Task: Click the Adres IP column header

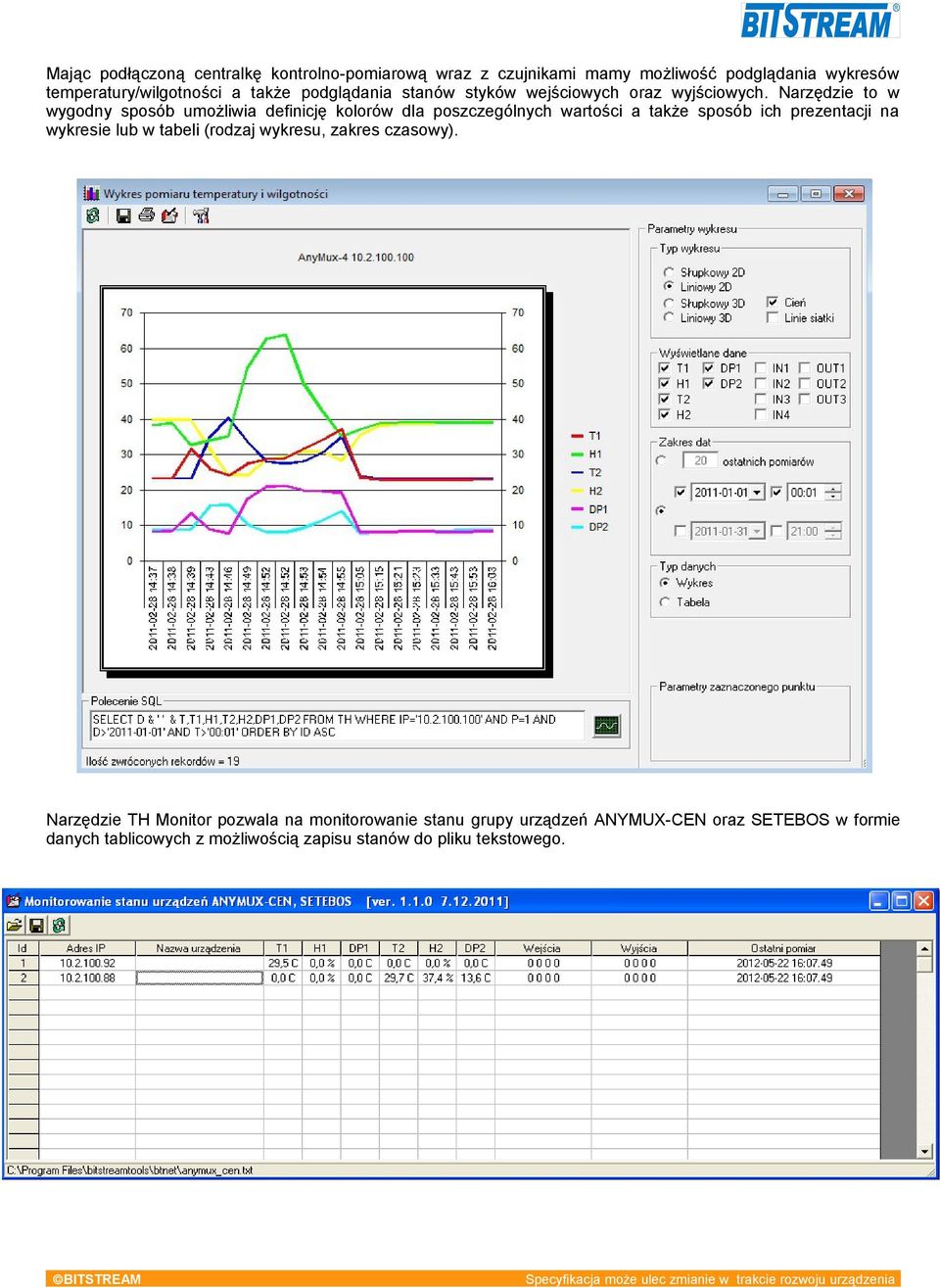Action: click(86, 948)
